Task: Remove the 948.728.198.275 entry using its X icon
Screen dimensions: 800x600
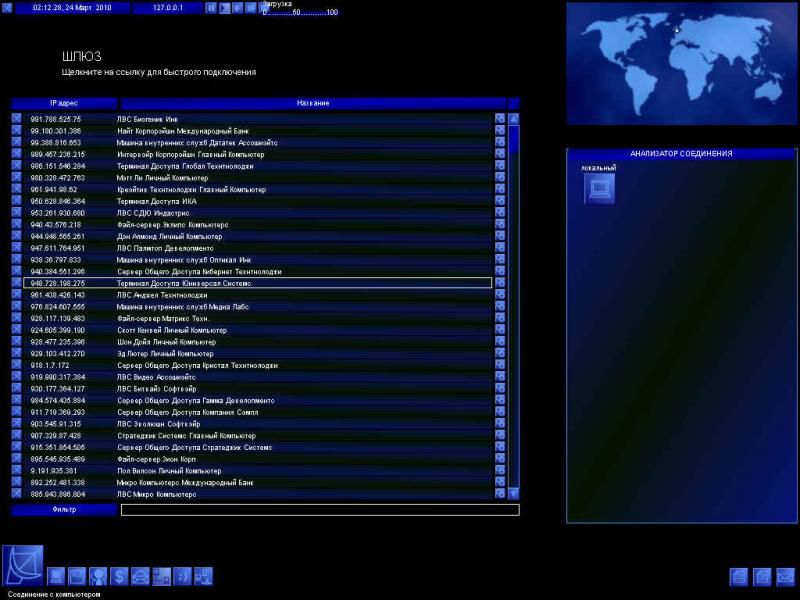Action: 16,283
